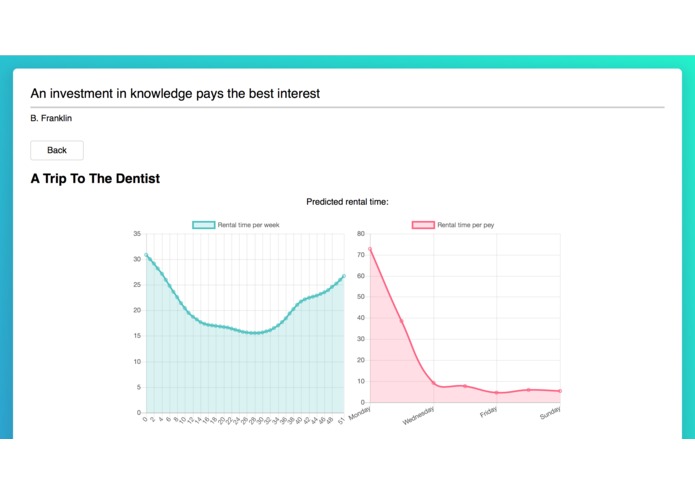This screenshot has width=695, height=494.
Task: Click the pink chart's legend label text
Action: [x=465, y=225]
